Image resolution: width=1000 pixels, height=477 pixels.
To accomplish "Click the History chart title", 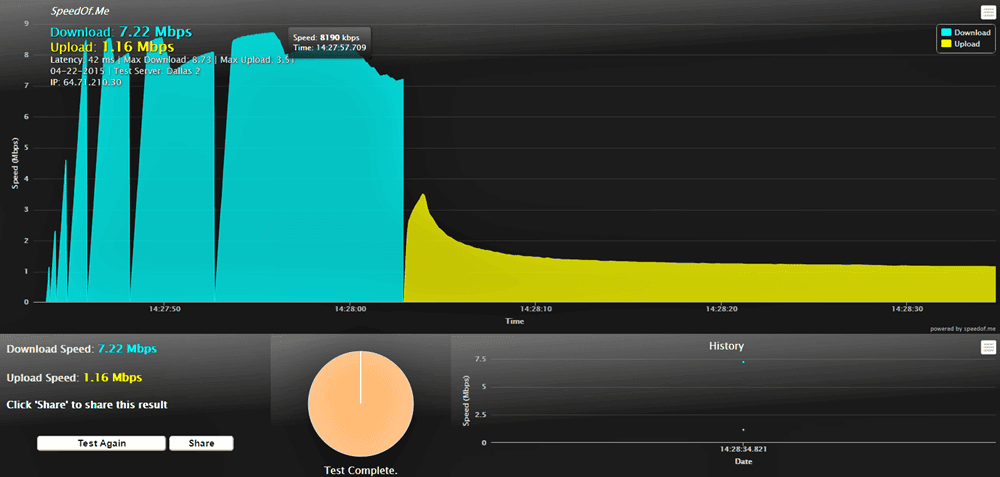I will point(726,346).
